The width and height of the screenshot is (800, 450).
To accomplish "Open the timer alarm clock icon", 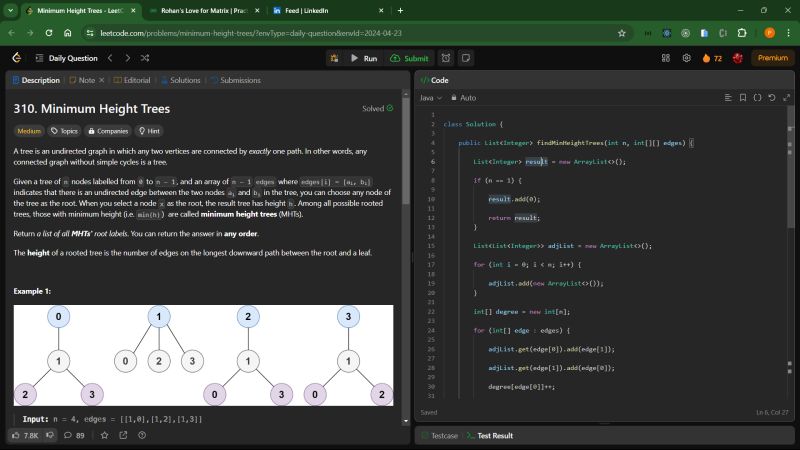I will click(x=445, y=58).
